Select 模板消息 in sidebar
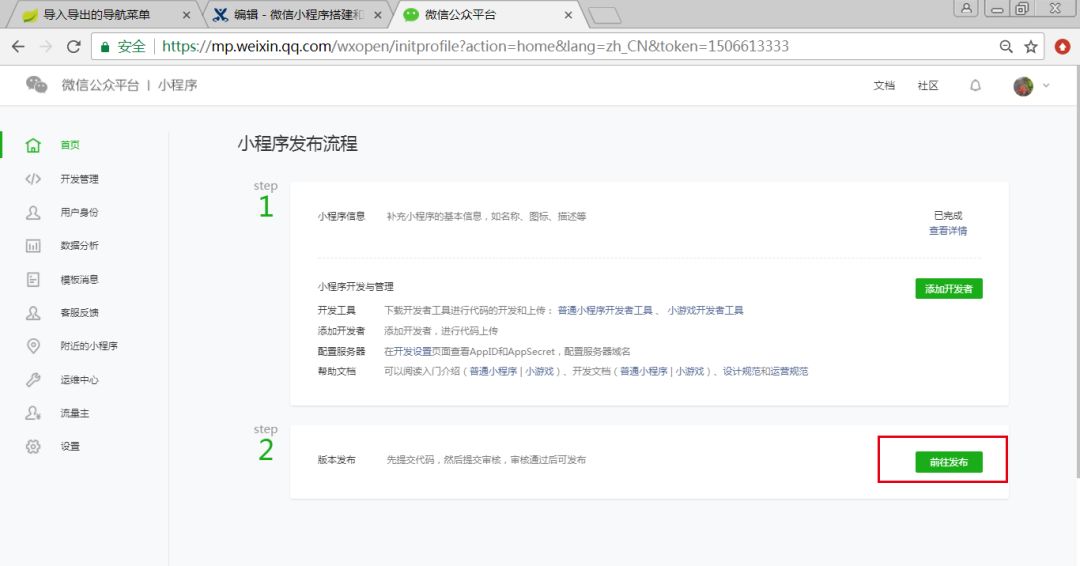This screenshot has height=566, width=1080. tap(79, 280)
